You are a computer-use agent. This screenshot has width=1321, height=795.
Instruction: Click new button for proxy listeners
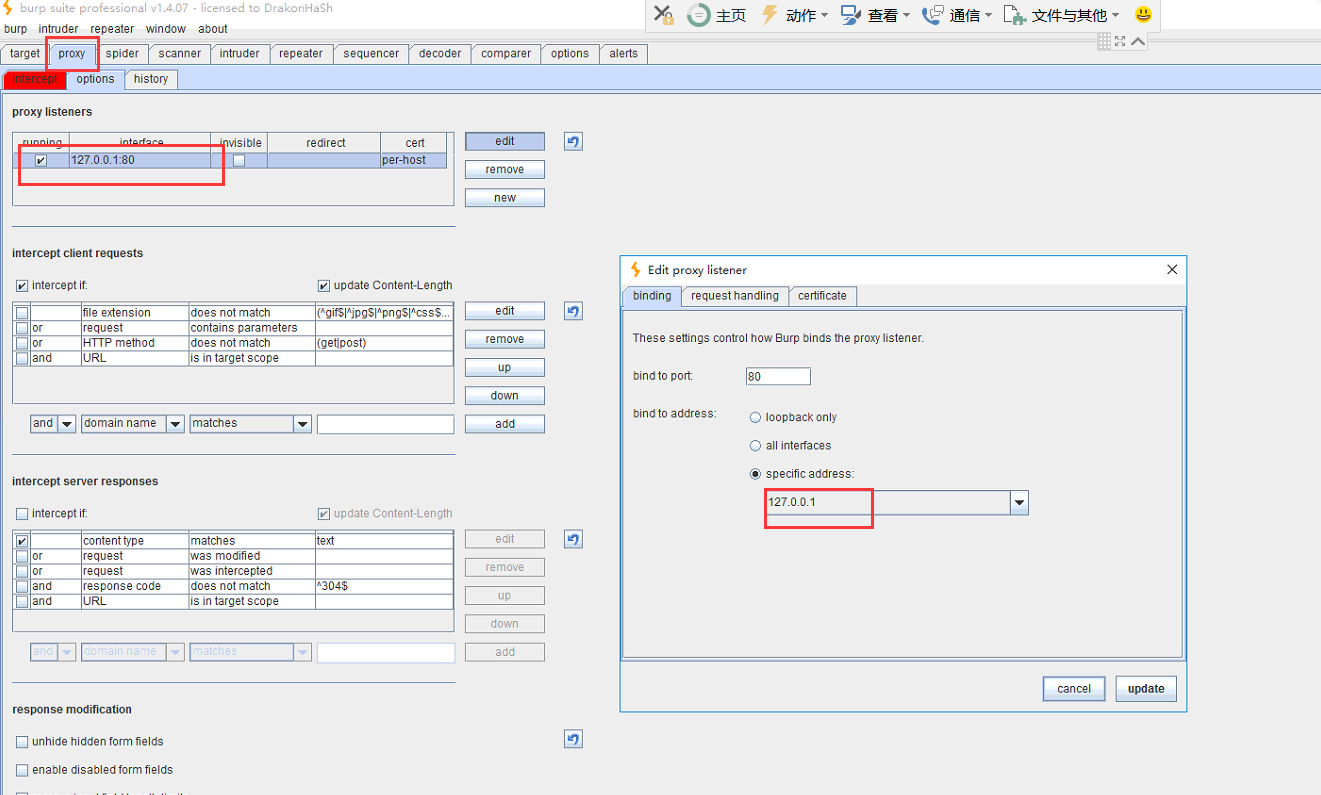(505, 198)
